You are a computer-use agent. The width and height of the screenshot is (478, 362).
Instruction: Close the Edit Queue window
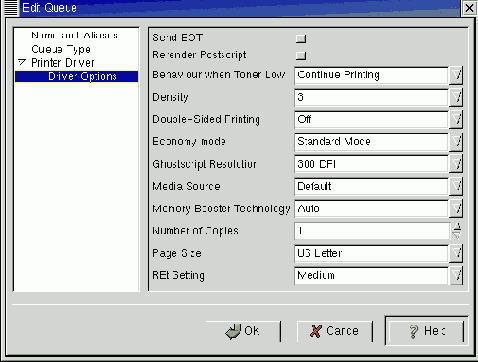(x=469, y=8)
